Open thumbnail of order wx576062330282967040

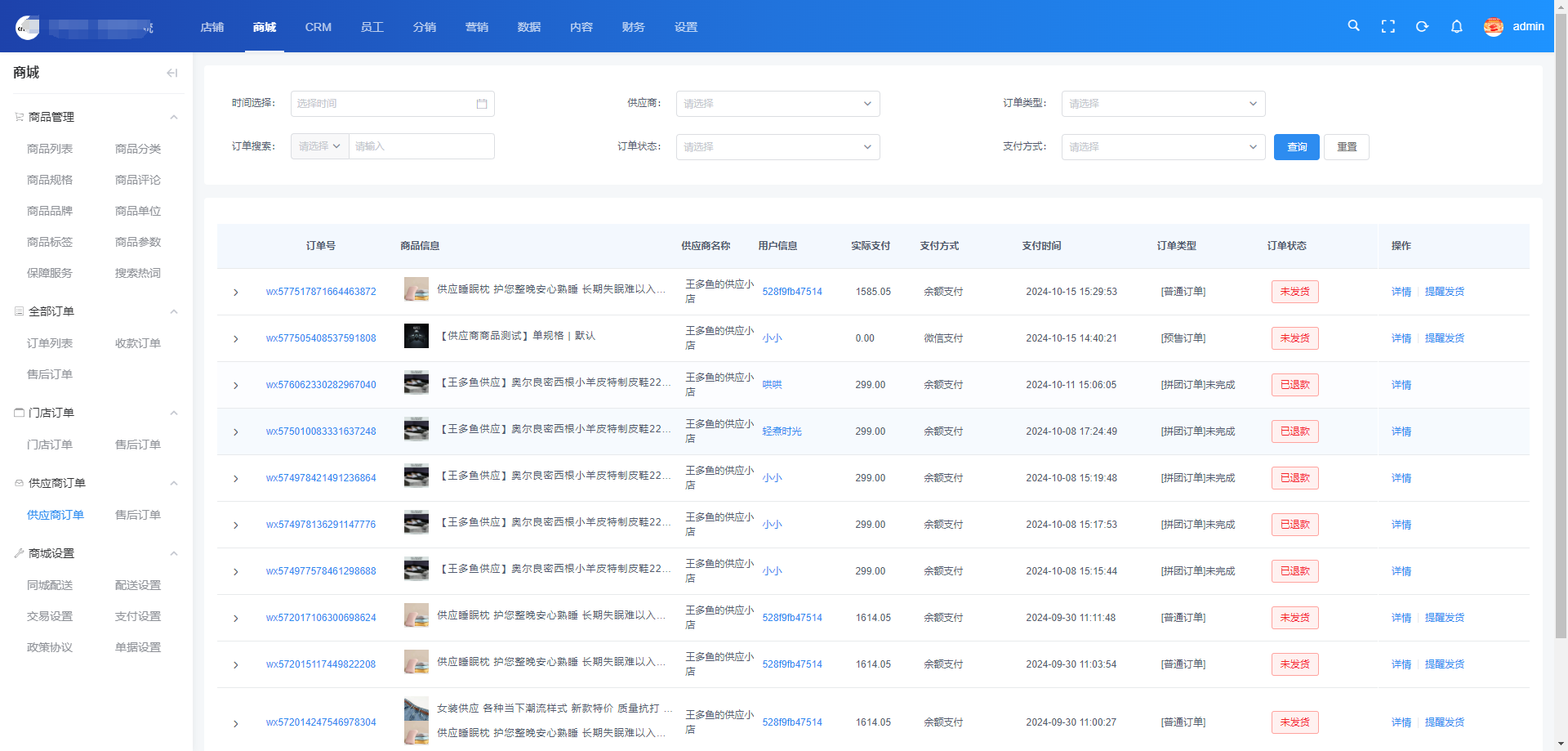click(416, 382)
